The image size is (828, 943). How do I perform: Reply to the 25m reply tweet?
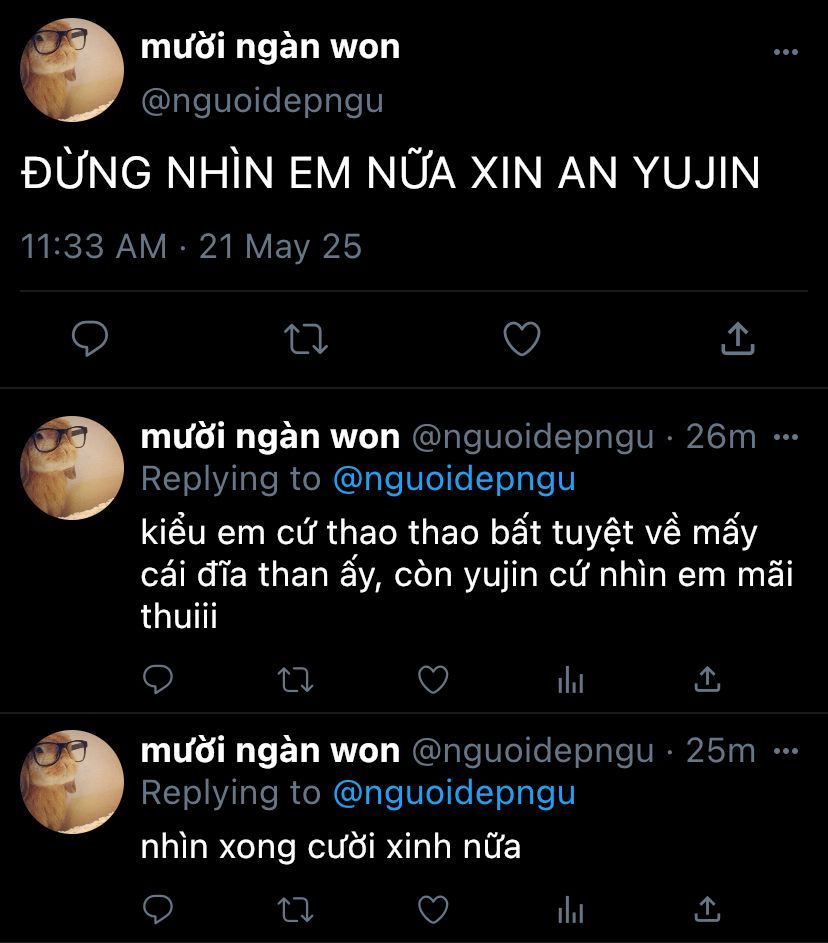[158, 909]
